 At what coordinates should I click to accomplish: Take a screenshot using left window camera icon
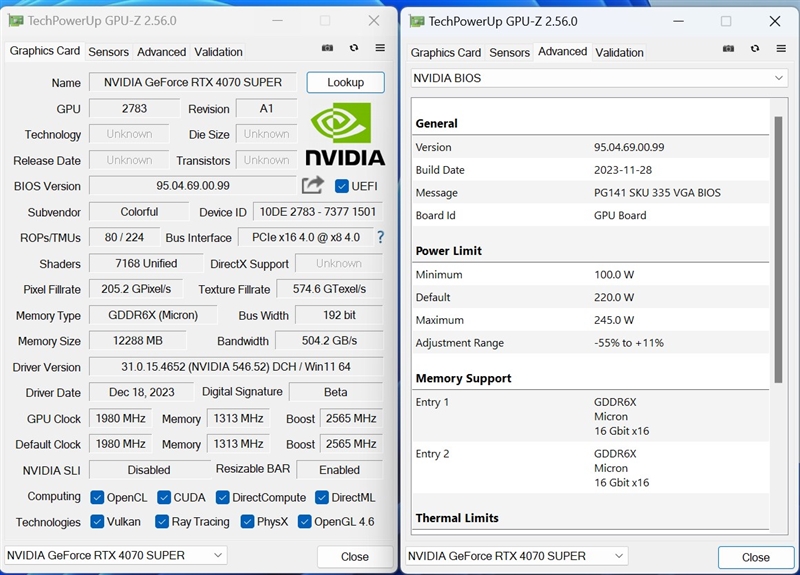tap(327, 48)
